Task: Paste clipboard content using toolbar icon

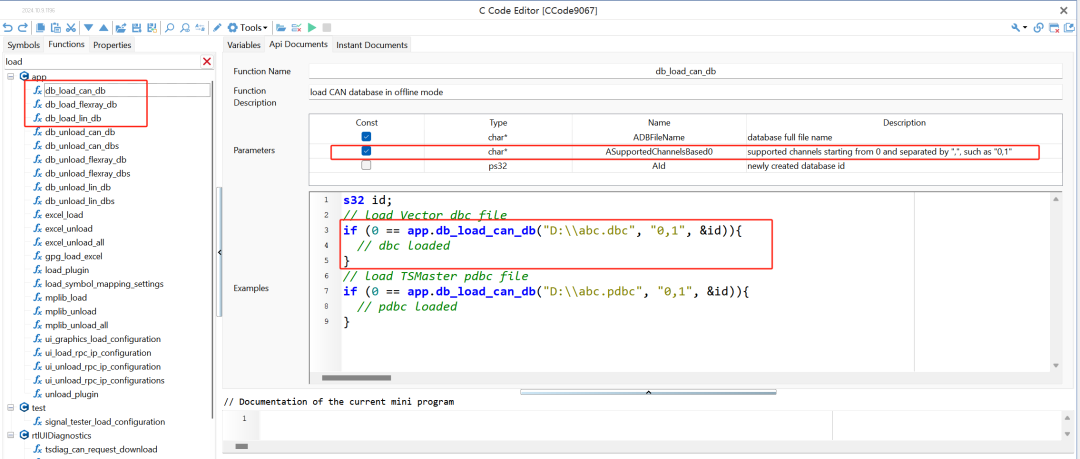Action: tap(56, 28)
